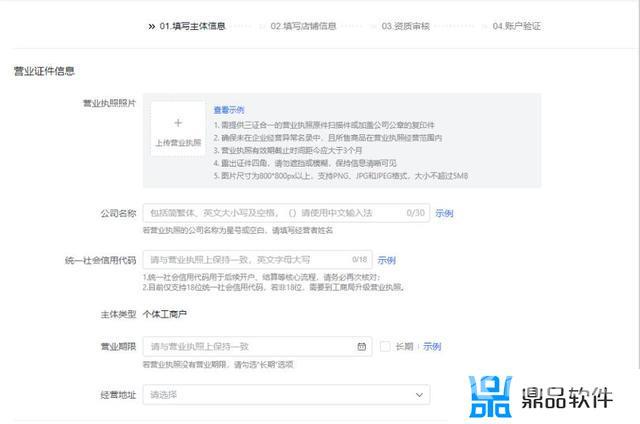The height and width of the screenshot is (424, 640).
Task: Click the plus icon to upload business license
Action: [x=178, y=123]
